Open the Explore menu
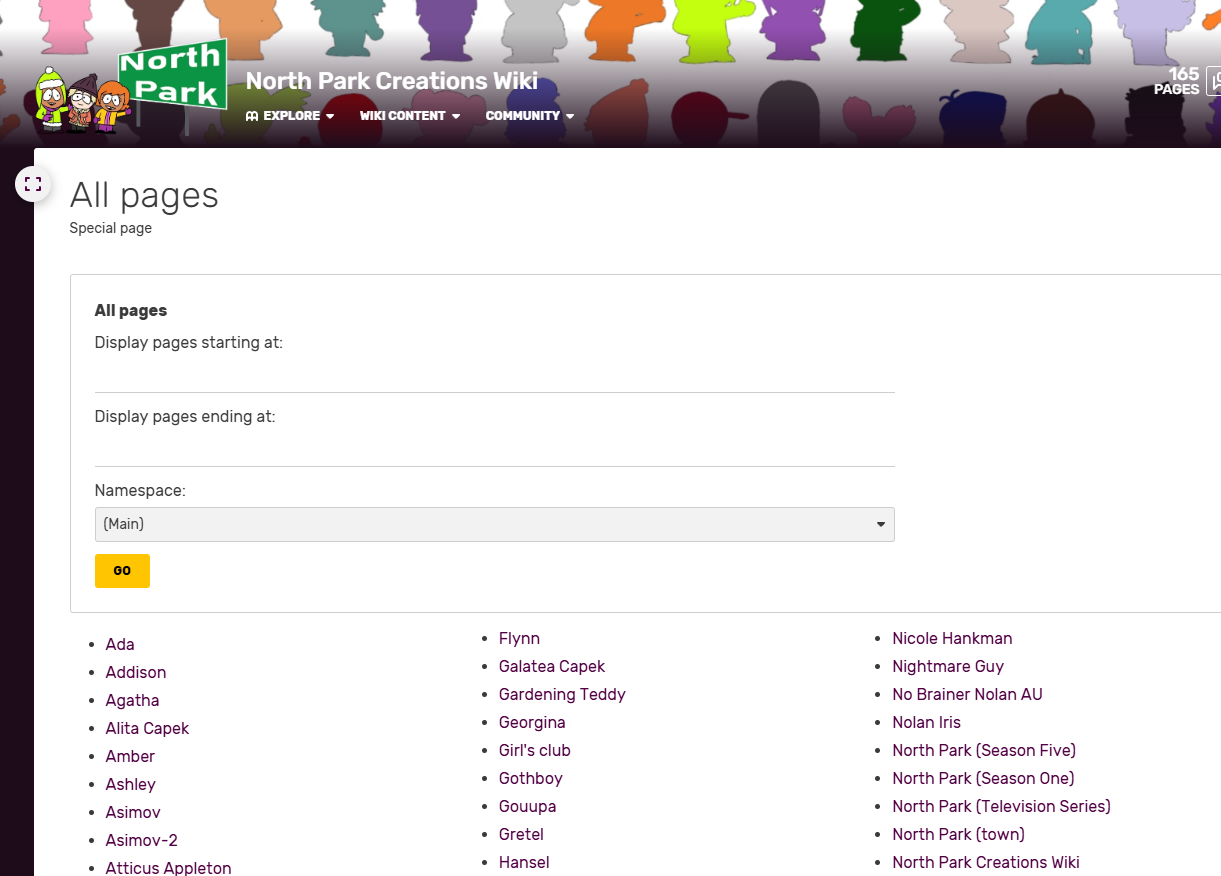 [x=290, y=116]
